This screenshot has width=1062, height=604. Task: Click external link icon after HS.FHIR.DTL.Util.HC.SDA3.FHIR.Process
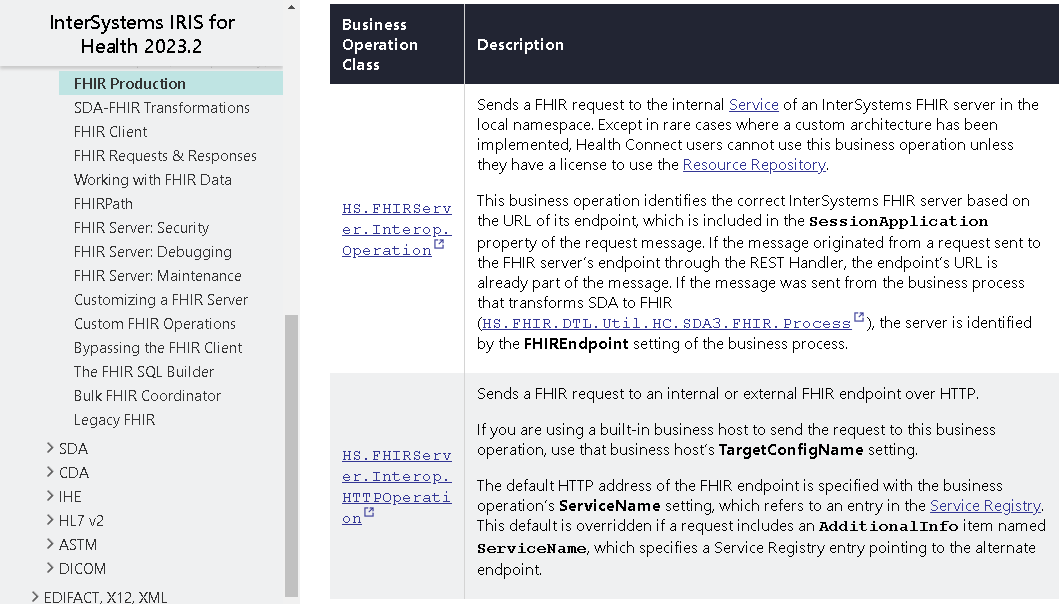coord(859,319)
